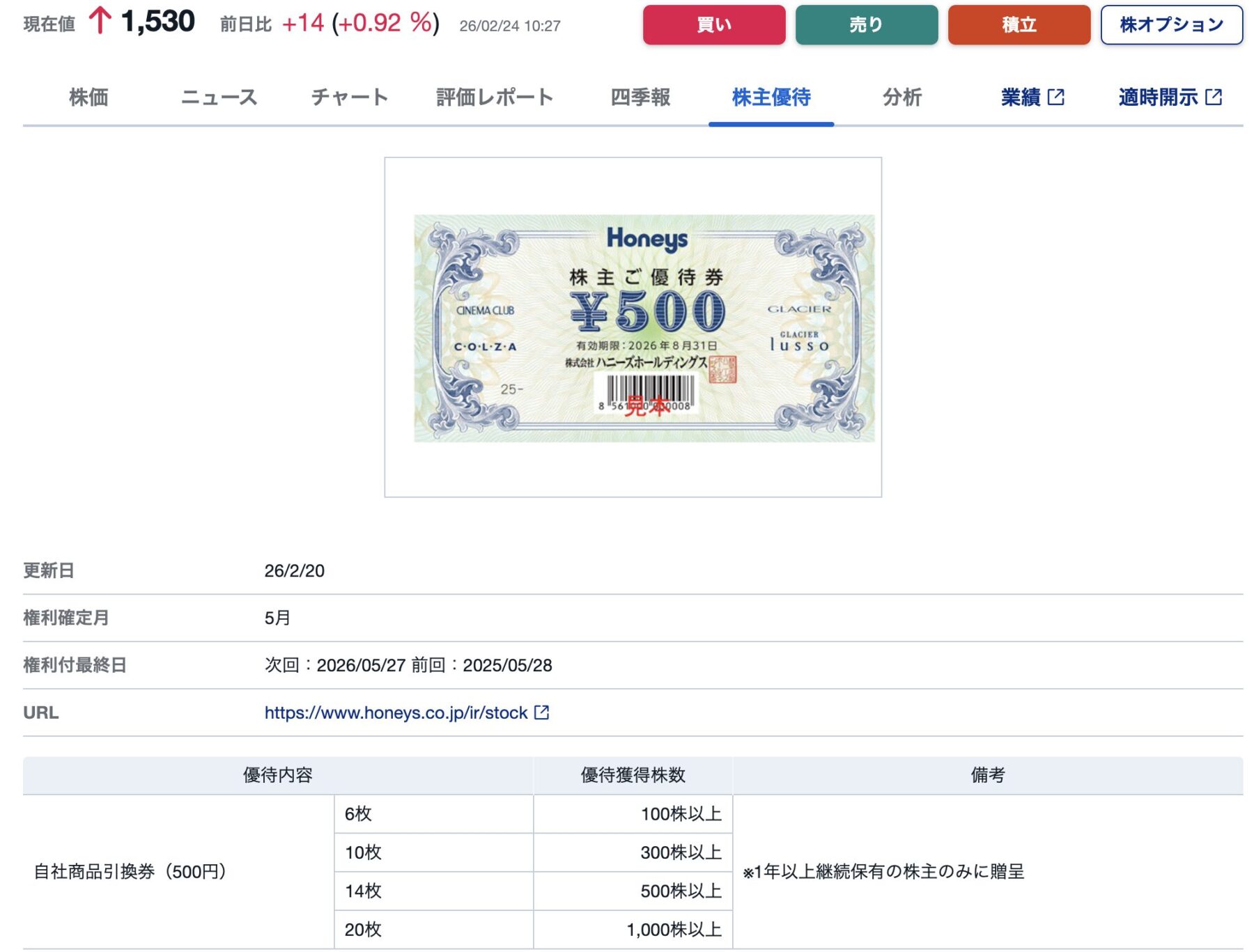The width and height of the screenshot is (1254, 952).
Task: Click the Honeys ¥500 coupon image
Action: click(644, 328)
